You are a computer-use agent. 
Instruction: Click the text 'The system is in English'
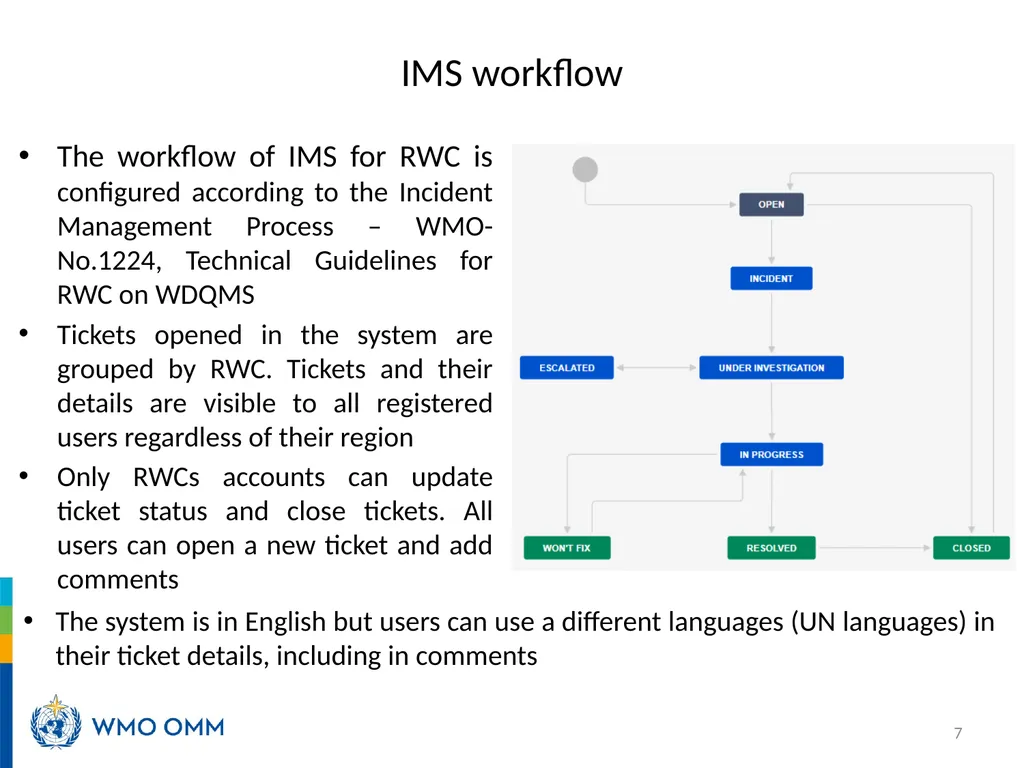tap(191, 622)
